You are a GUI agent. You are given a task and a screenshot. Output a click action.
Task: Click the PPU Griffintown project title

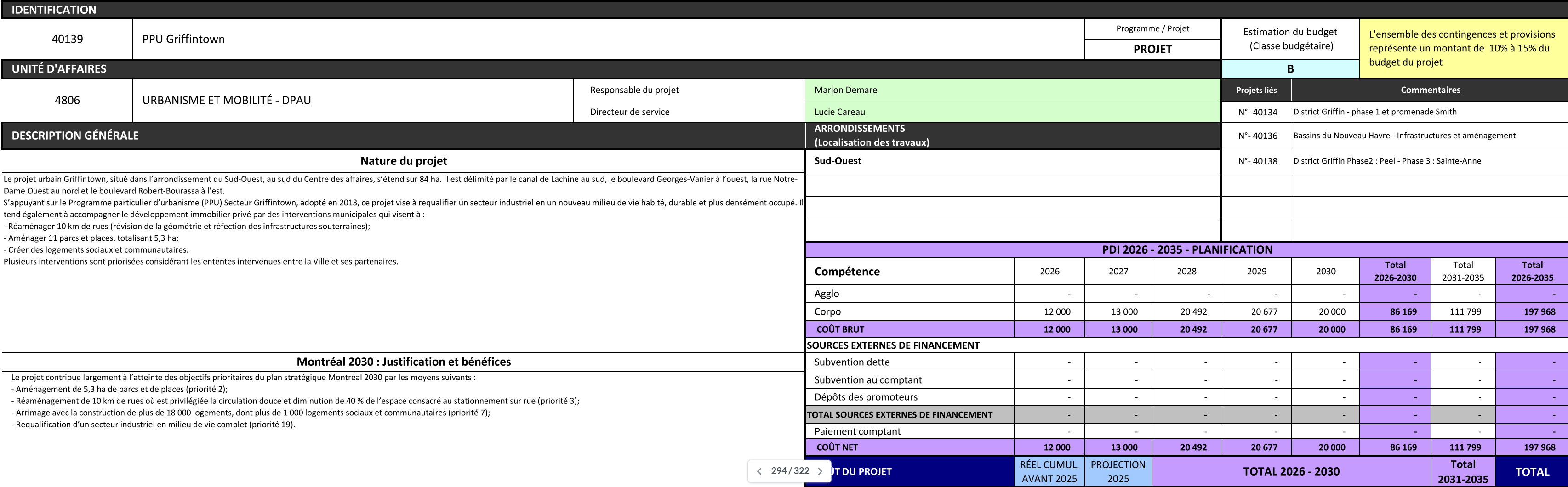pyautogui.click(x=183, y=39)
